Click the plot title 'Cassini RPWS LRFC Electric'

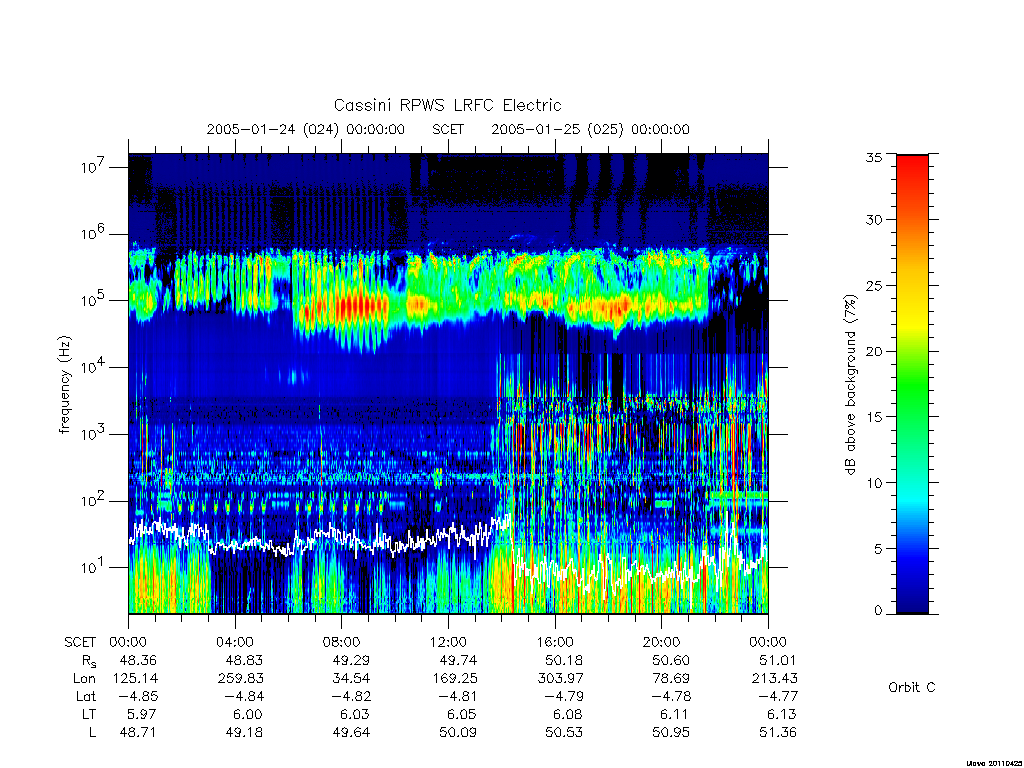point(447,105)
